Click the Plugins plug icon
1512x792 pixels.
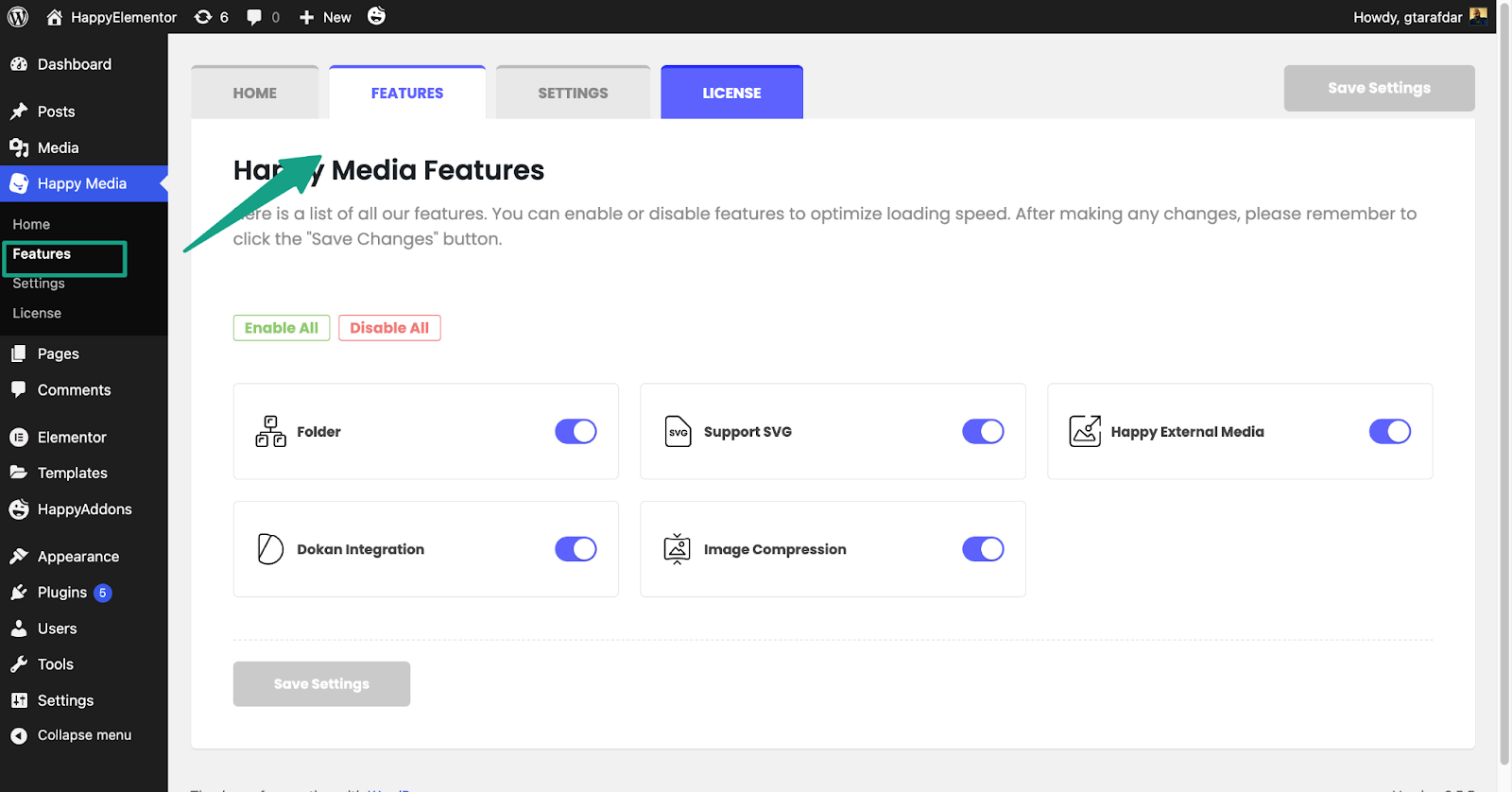tap(19, 593)
